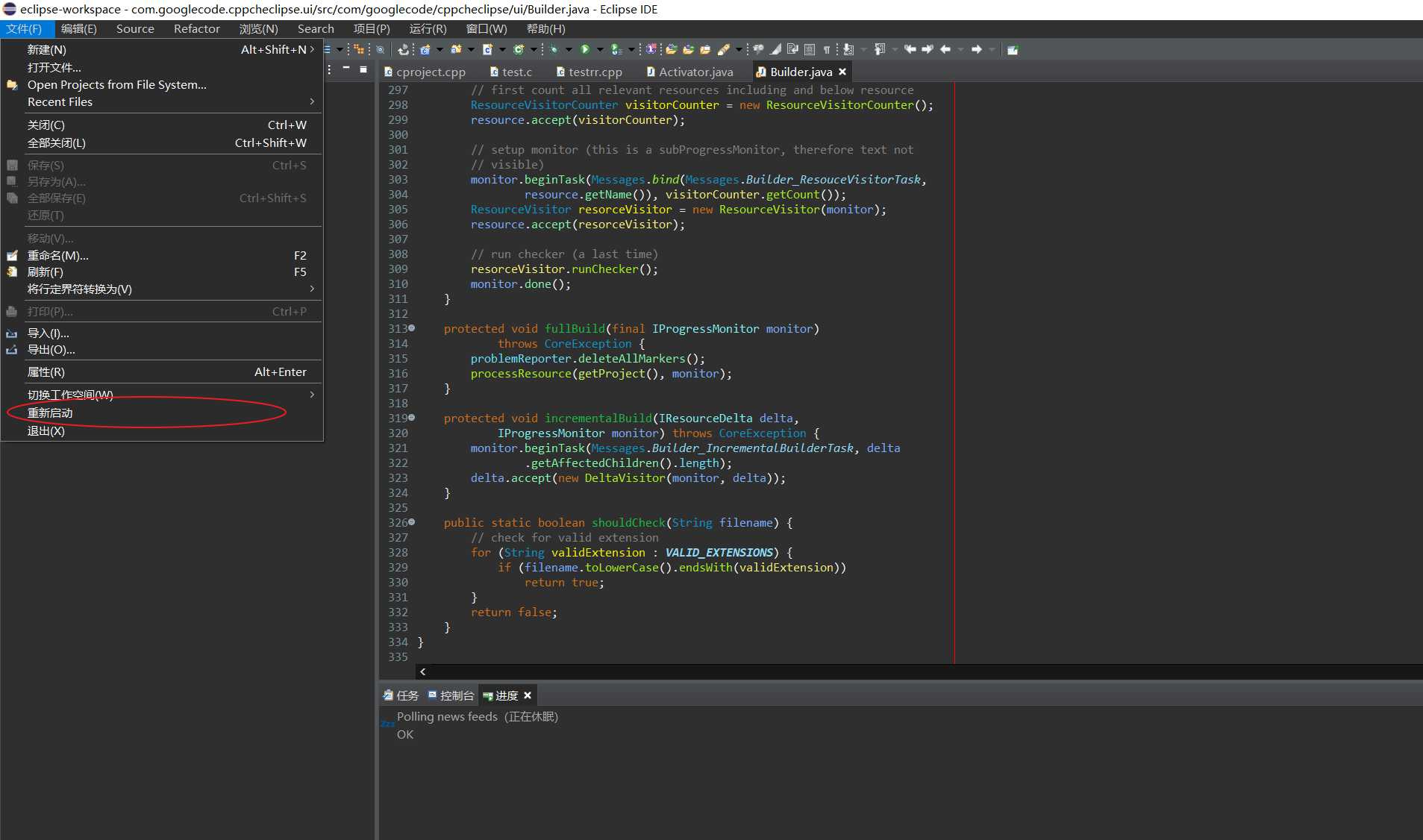Viewport: 1423px width, 840px height.
Task: Click the New C Source File icon
Action: (x=487, y=49)
